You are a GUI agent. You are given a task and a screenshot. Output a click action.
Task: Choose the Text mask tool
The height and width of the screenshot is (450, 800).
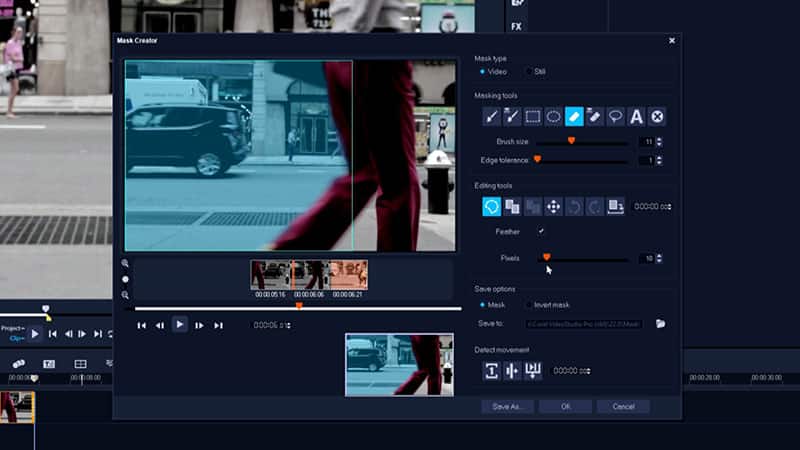636,116
